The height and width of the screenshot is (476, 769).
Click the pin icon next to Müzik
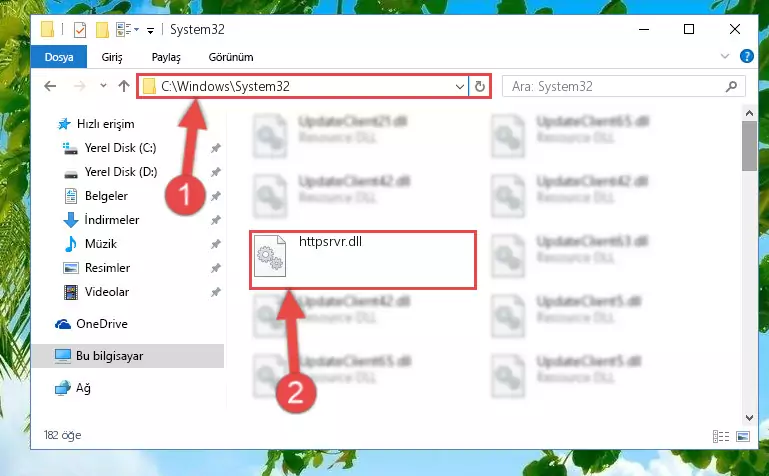pos(215,244)
